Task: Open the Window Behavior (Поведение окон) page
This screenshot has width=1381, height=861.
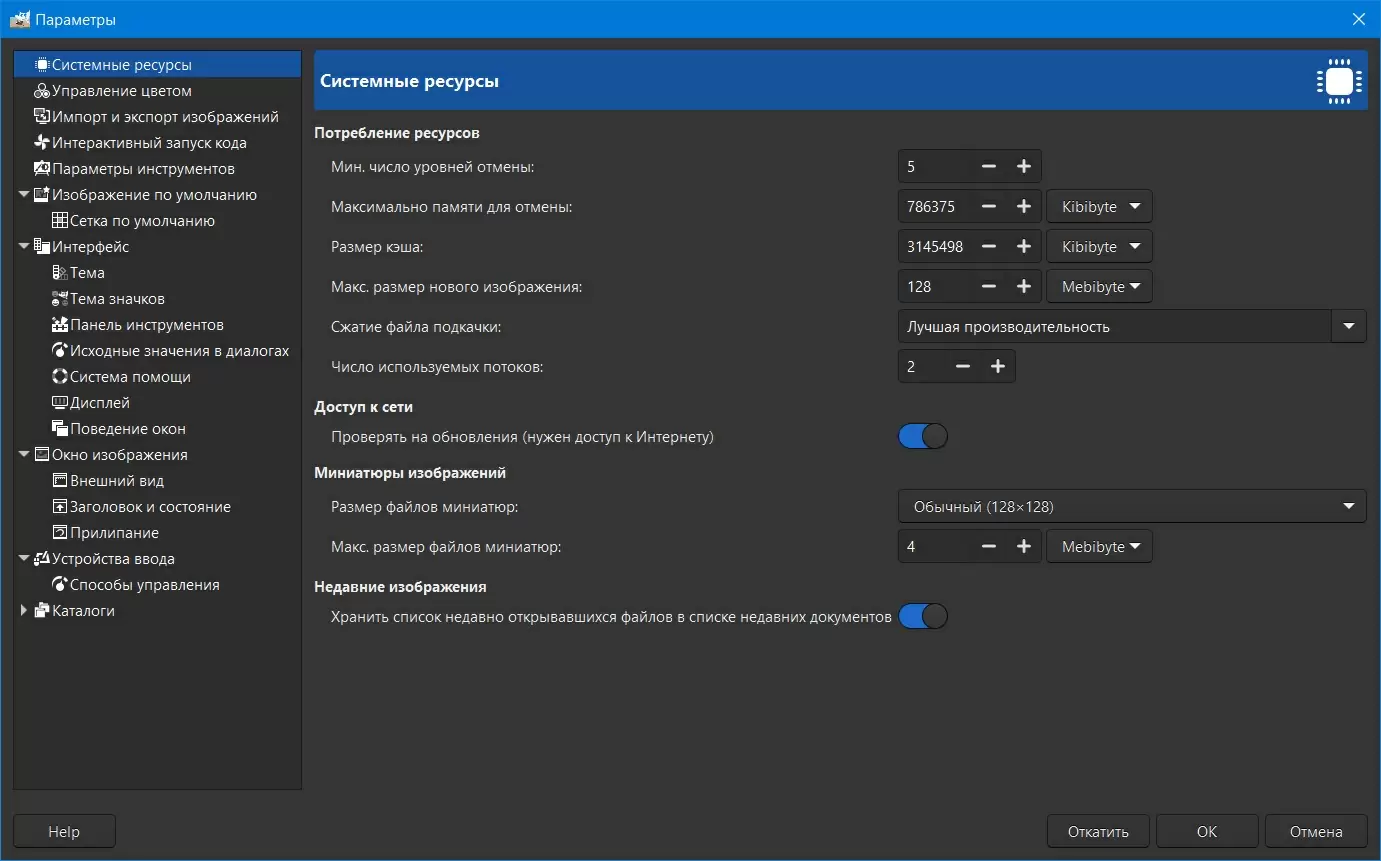Action: pos(127,429)
